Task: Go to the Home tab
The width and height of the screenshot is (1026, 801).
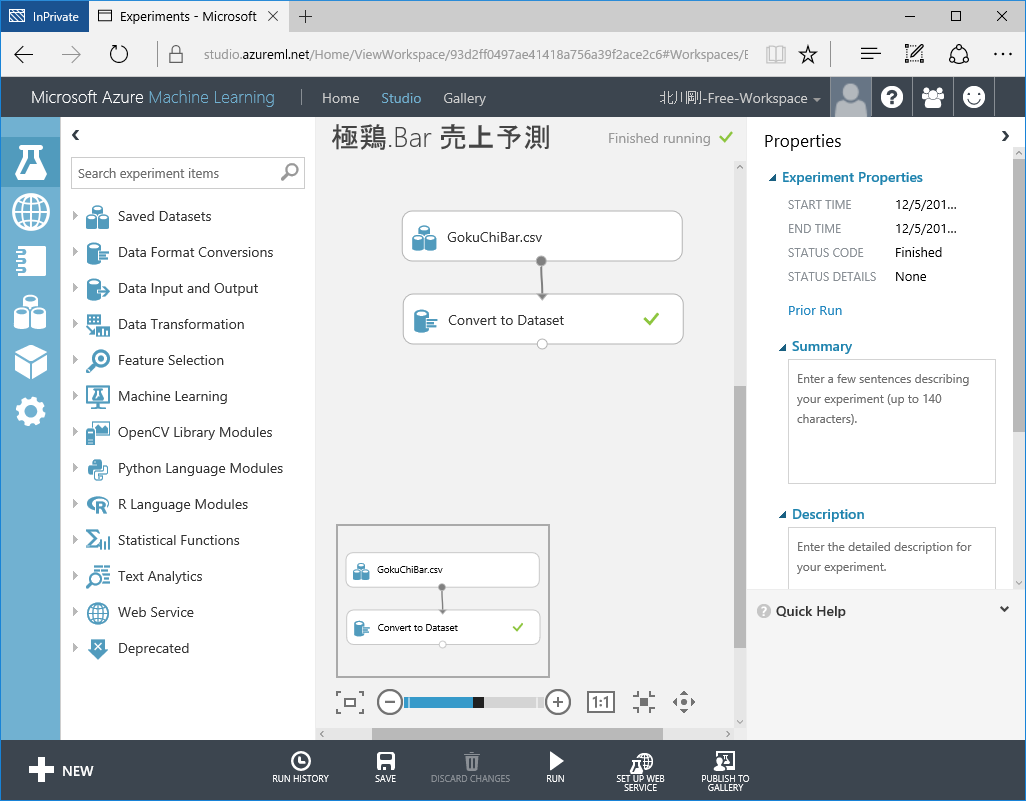Action: [340, 98]
